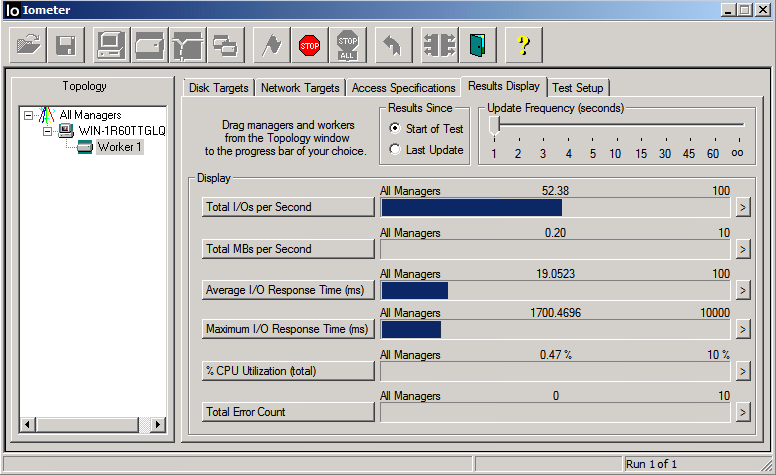Click the 0.47 % CPU value

pos(555,355)
